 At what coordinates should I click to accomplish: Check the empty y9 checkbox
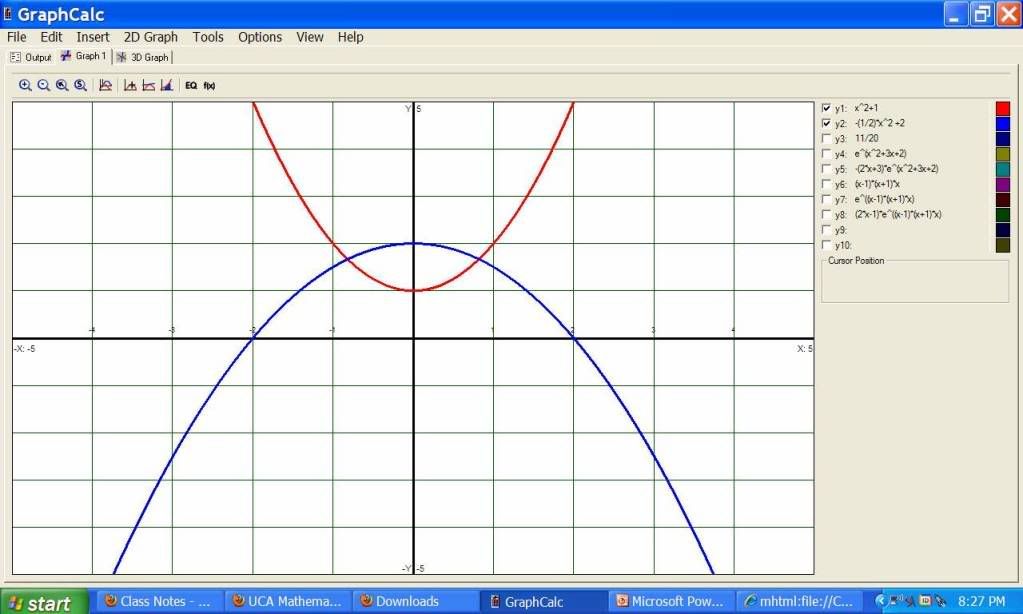(x=827, y=230)
